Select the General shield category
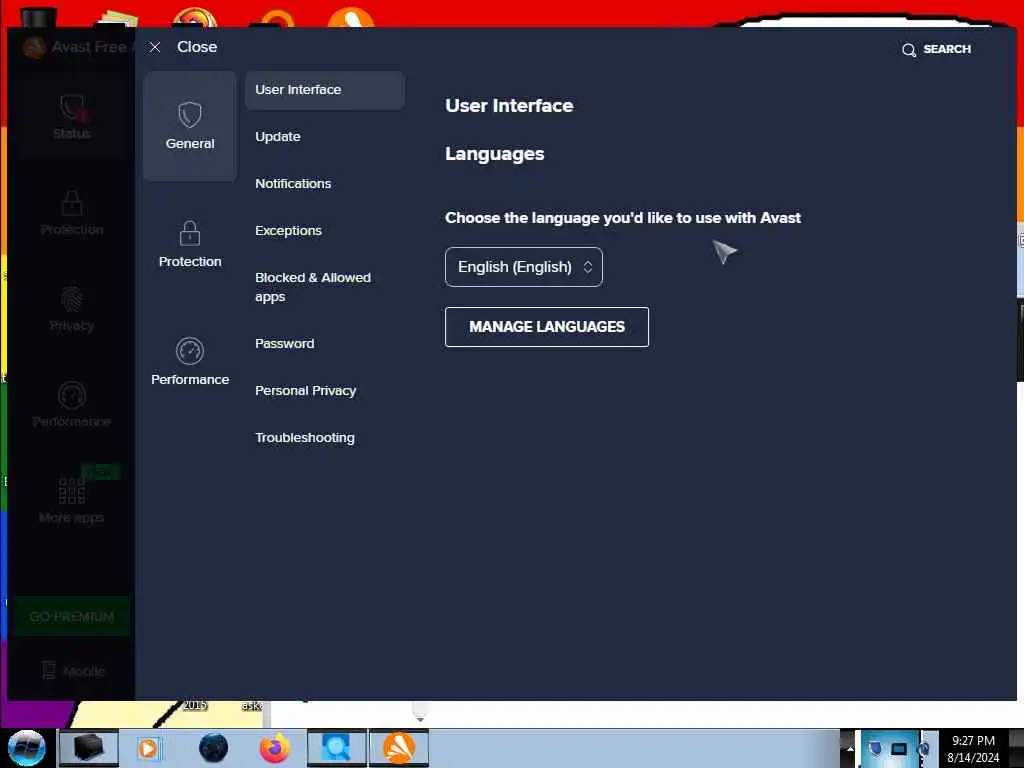The height and width of the screenshot is (768, 1024). (189, 126)
